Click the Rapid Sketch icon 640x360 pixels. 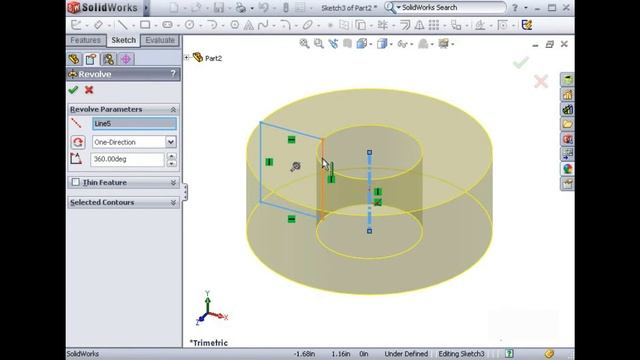coord(527,25)
